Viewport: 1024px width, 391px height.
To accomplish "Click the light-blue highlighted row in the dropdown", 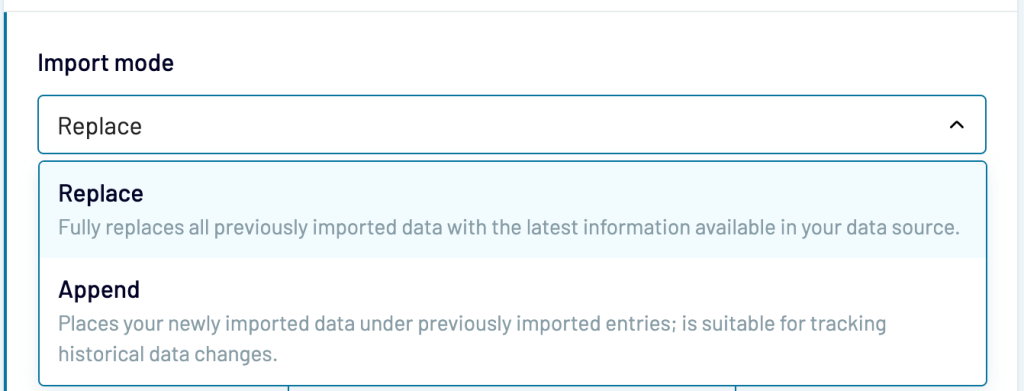I will pos(513,210).
